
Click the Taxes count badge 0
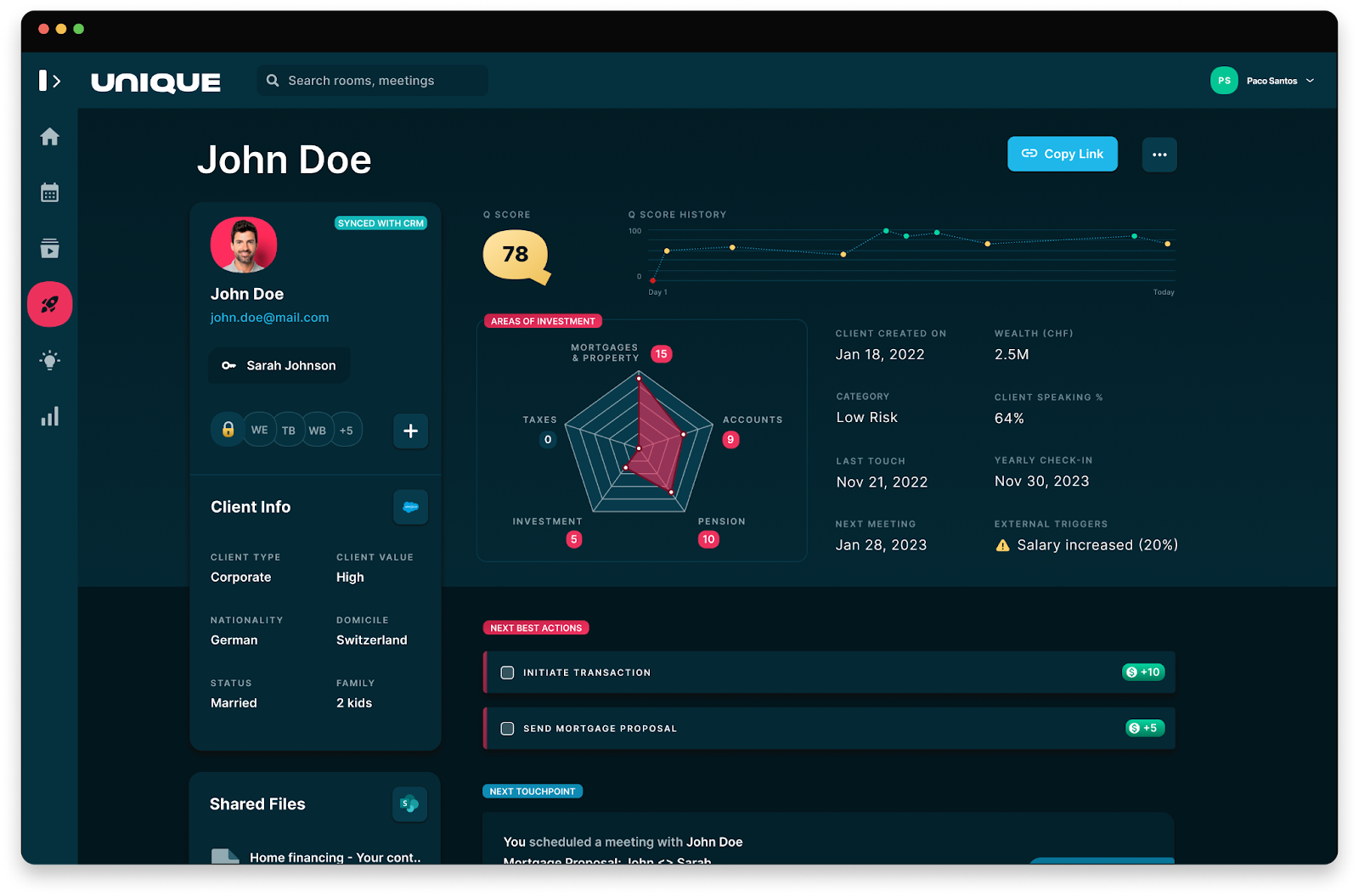[x=548, y=440]
